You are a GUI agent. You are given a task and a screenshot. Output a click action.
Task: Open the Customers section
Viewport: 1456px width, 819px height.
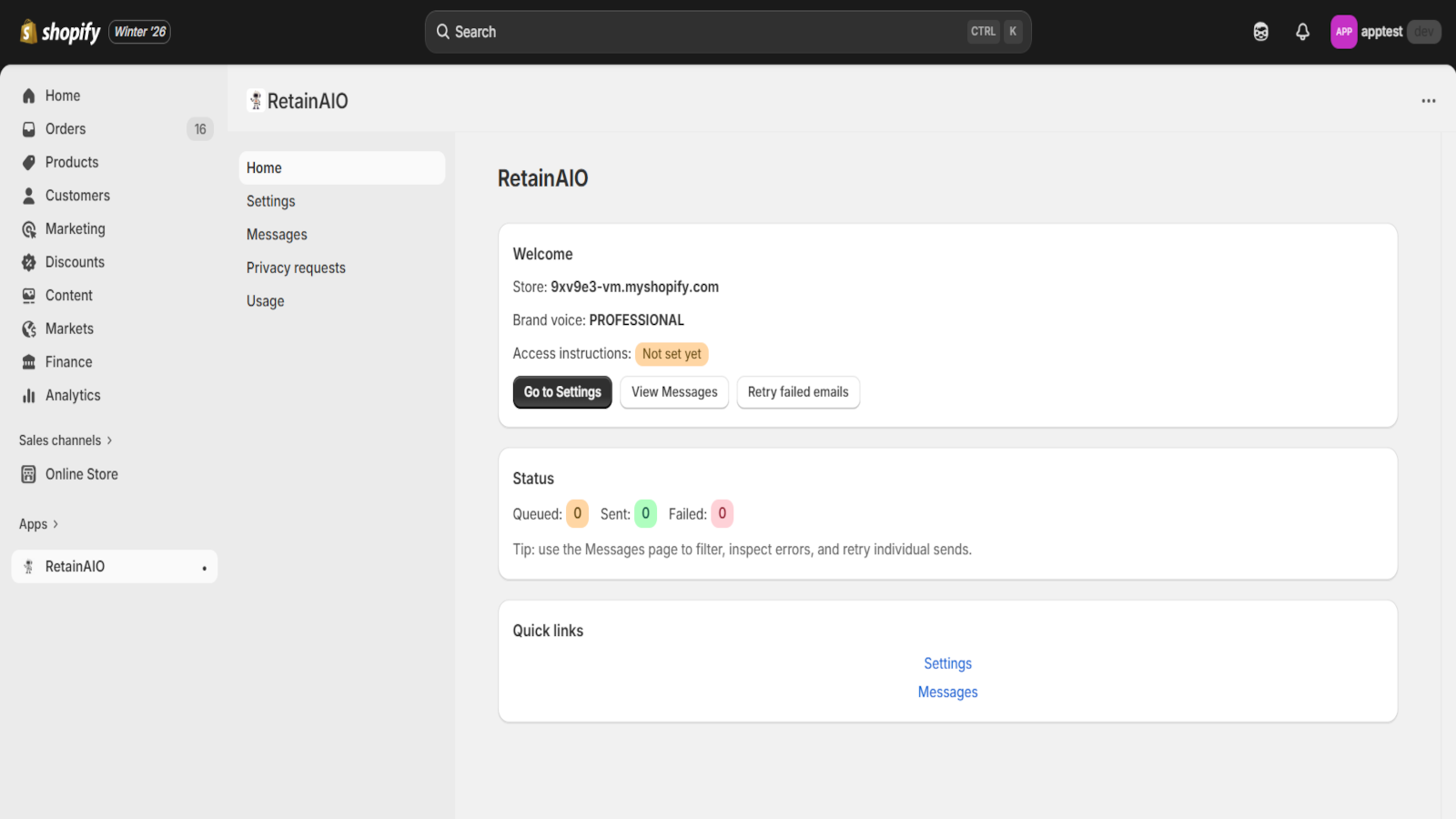coord(28,195)
